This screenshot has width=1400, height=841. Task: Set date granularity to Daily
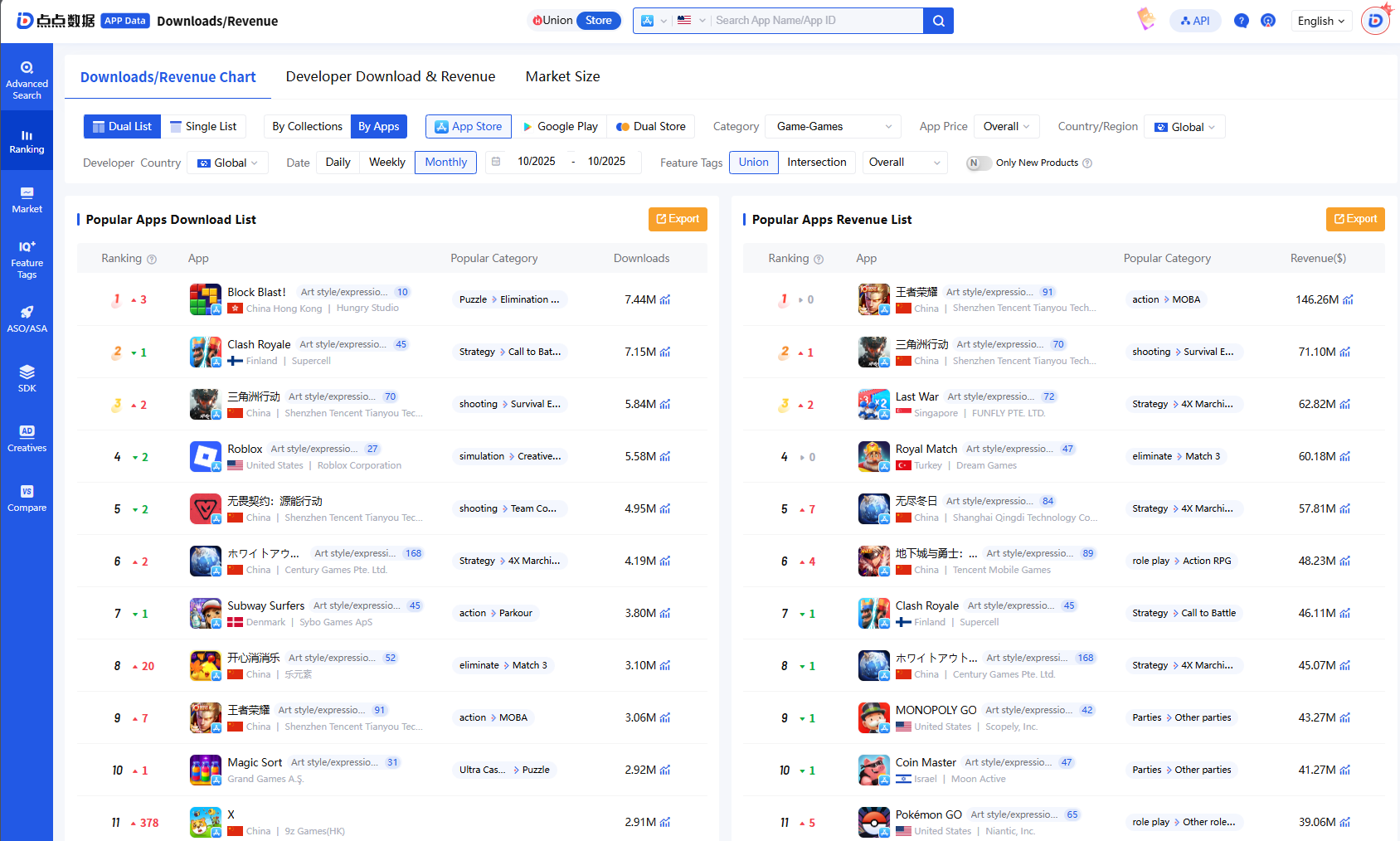point(338,162)
